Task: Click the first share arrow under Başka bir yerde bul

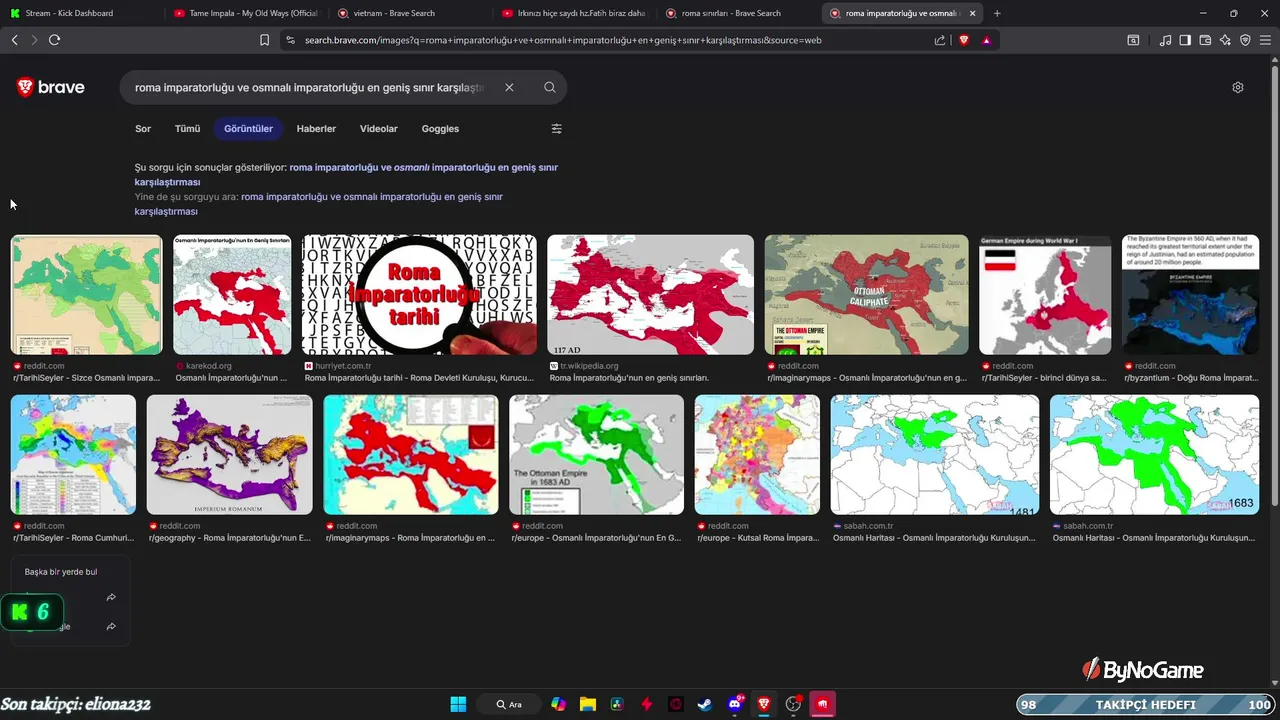Action: pyautogui.click(x=111, y=597)
